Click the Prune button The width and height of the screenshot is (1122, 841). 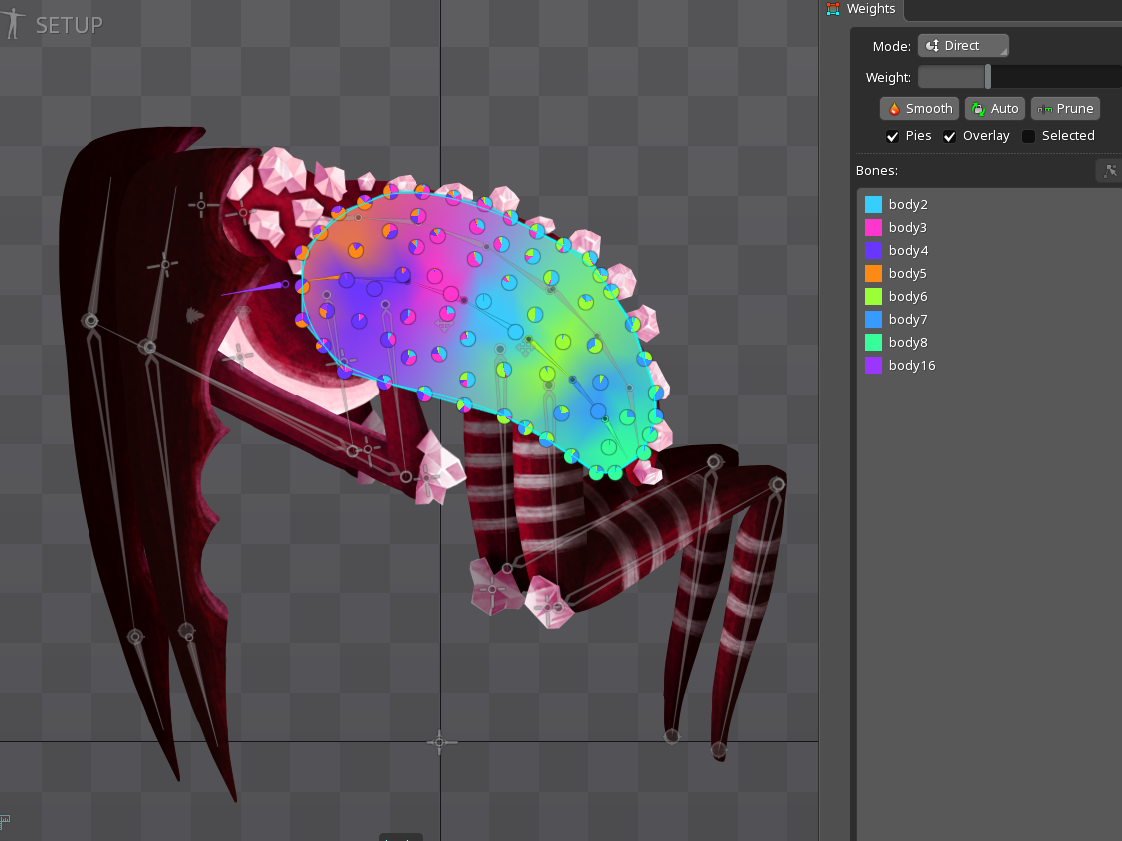(1065, 109)
